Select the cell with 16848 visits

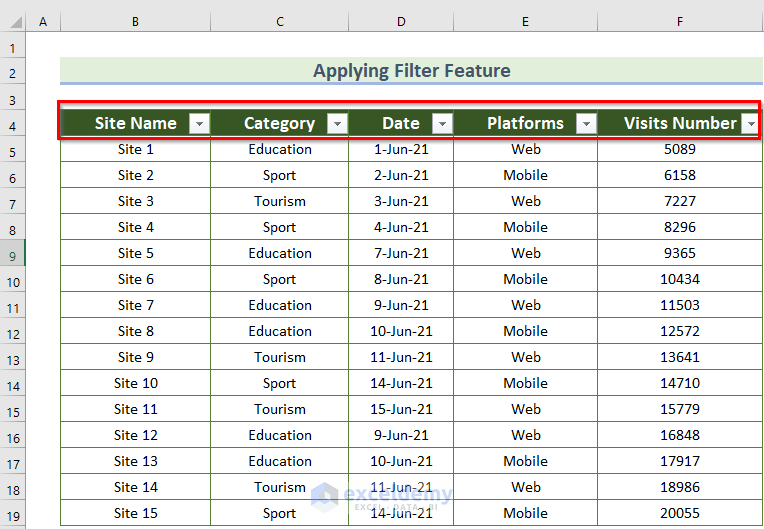[x=680, y=436]
